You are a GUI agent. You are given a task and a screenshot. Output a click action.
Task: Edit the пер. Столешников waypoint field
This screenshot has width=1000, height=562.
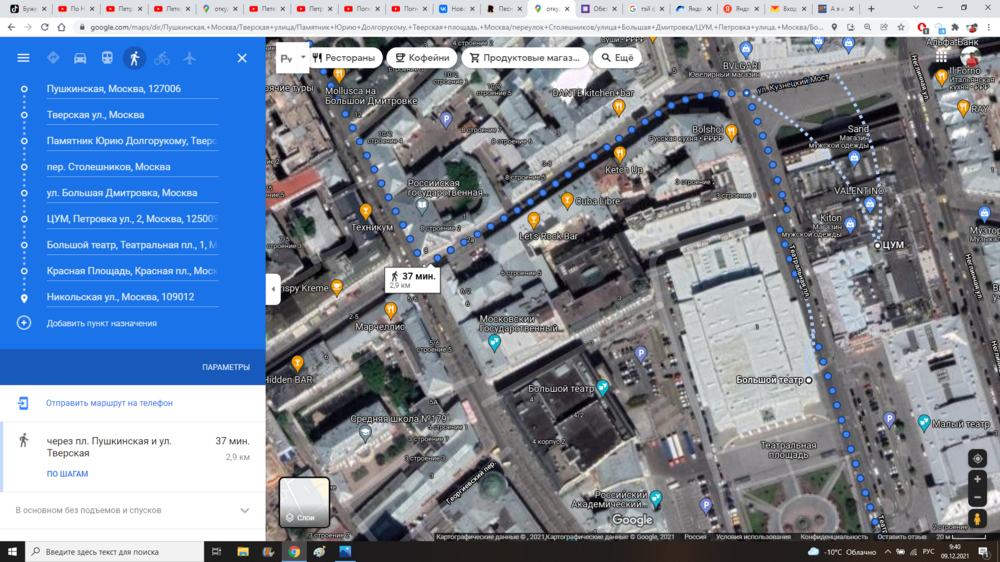pos(132,167)
